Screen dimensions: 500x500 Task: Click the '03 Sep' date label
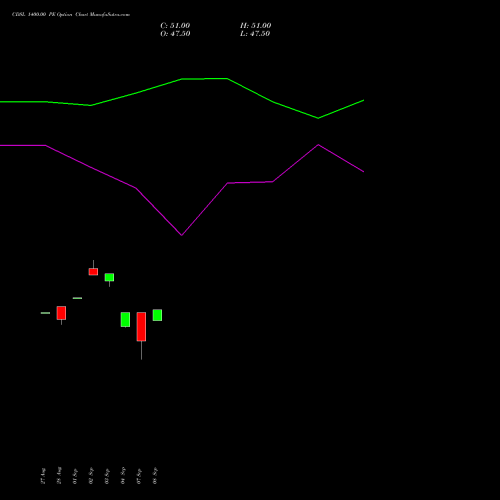[107, 476]
